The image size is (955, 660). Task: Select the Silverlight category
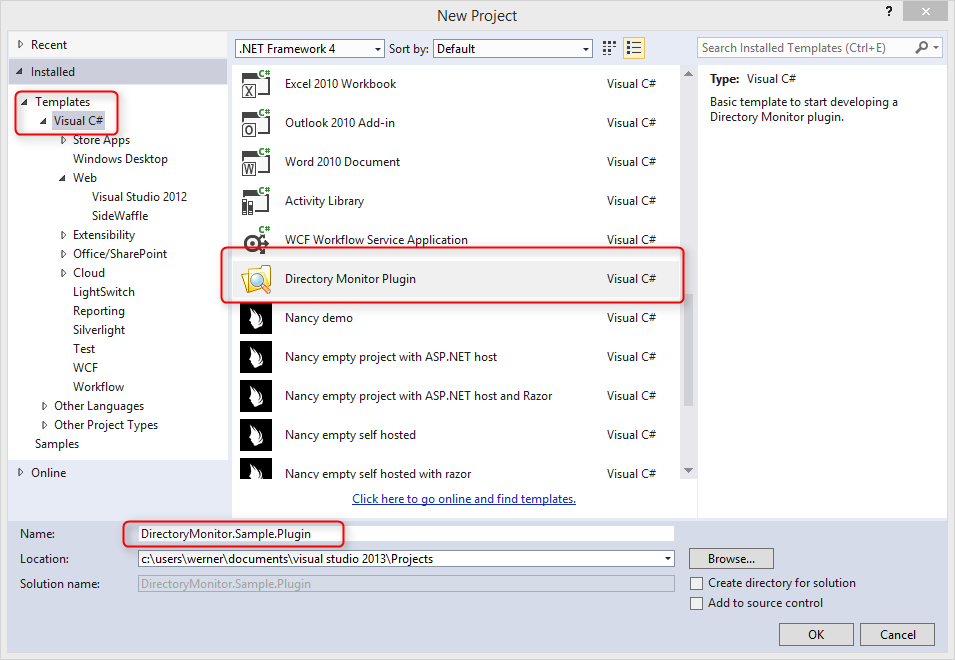click(99, 330)
